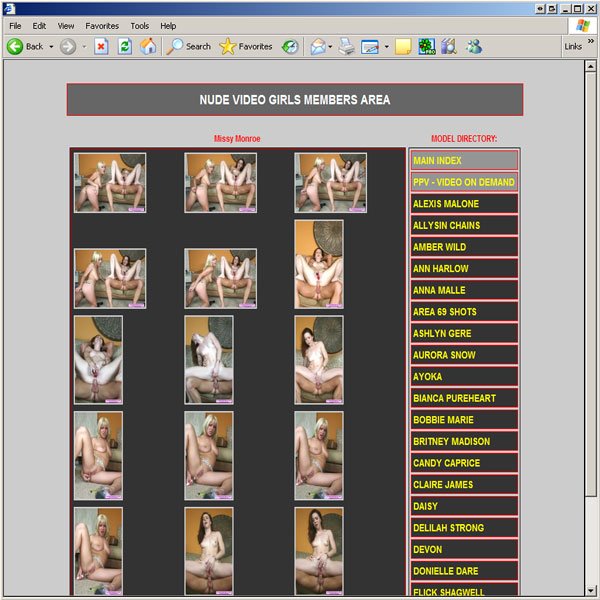Open the Mail button dropdown arrow
600x600 pixels.
(330, 46)
